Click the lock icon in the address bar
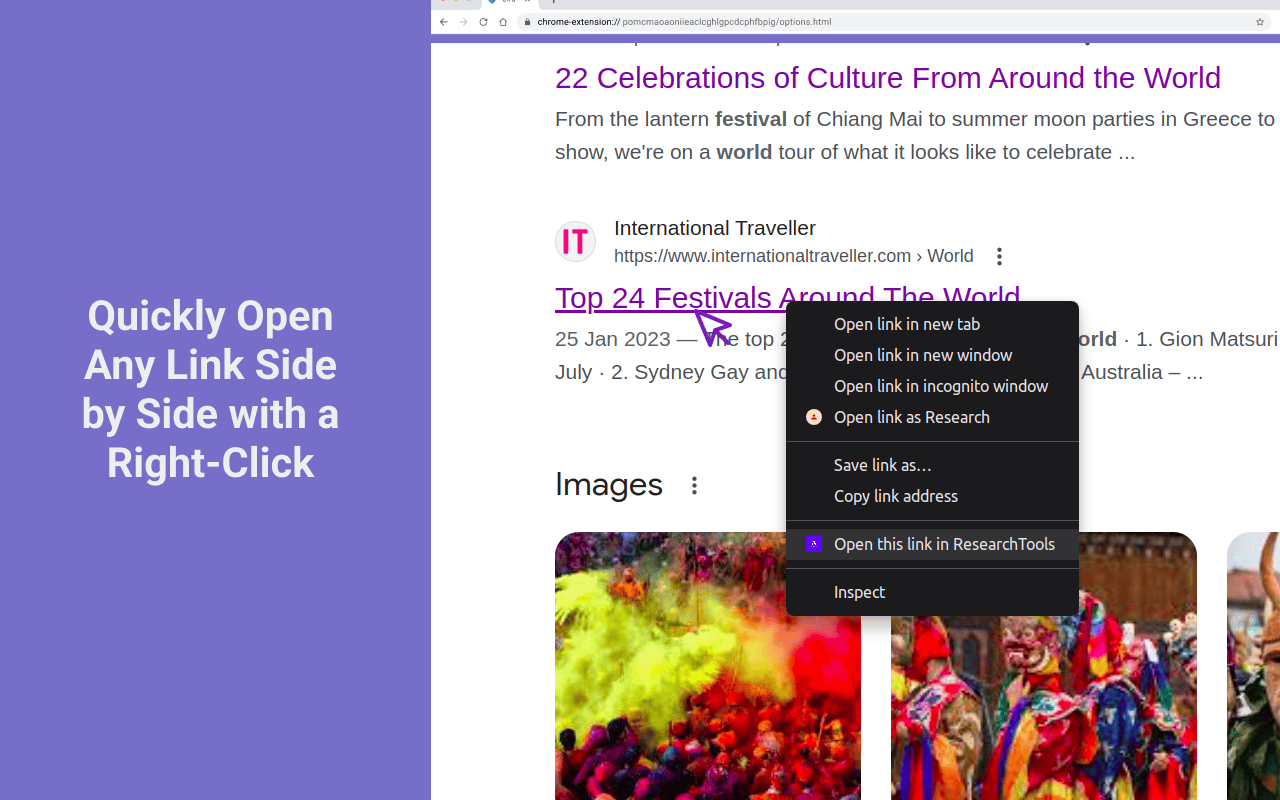Viewport: 1280px width, 800px height. pyautogui.click(x=527, y=21)
